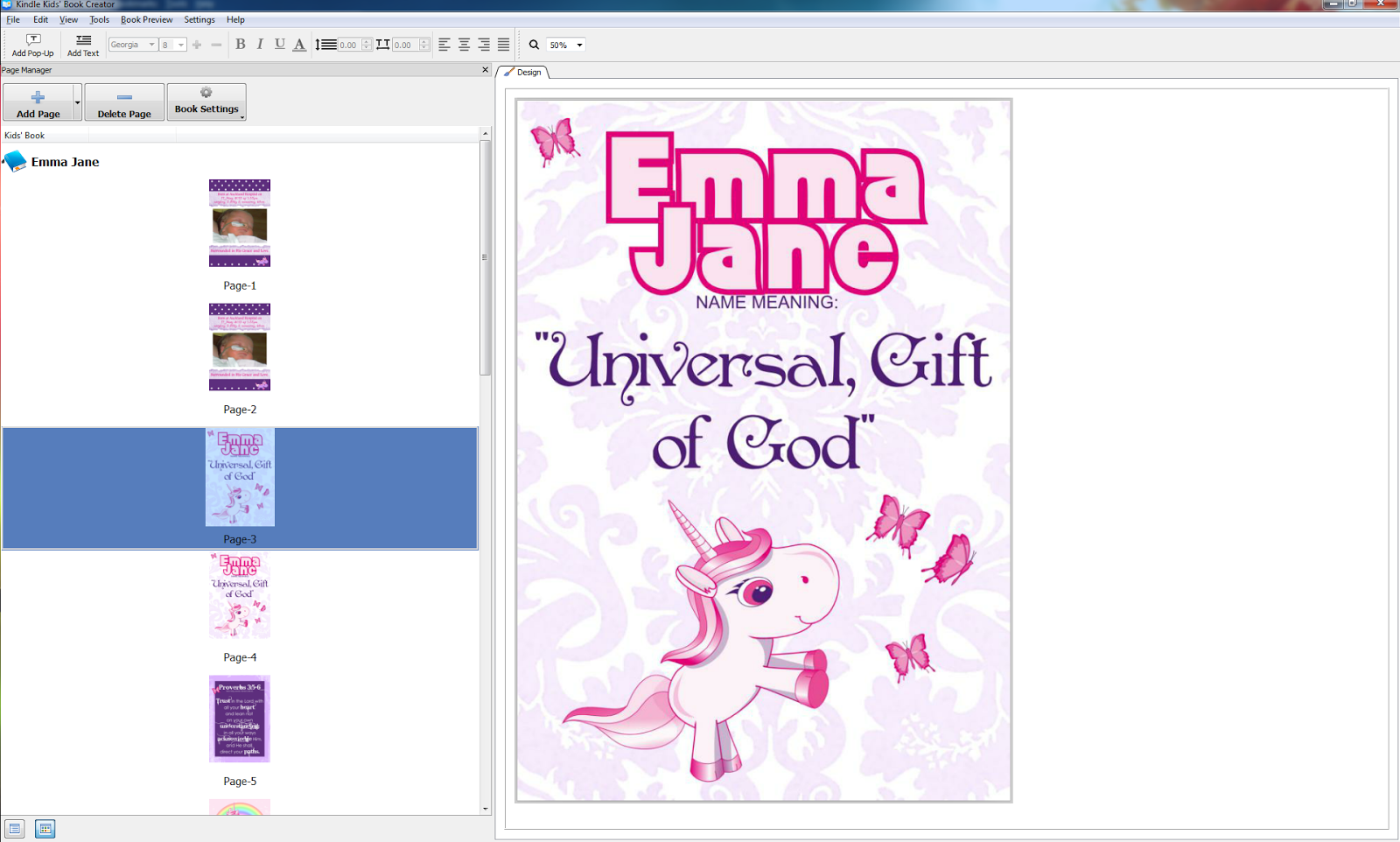The image size is (1400, 842).
Task: Select the Add Pop-Up tool
Action: click(x=31, y=45)
